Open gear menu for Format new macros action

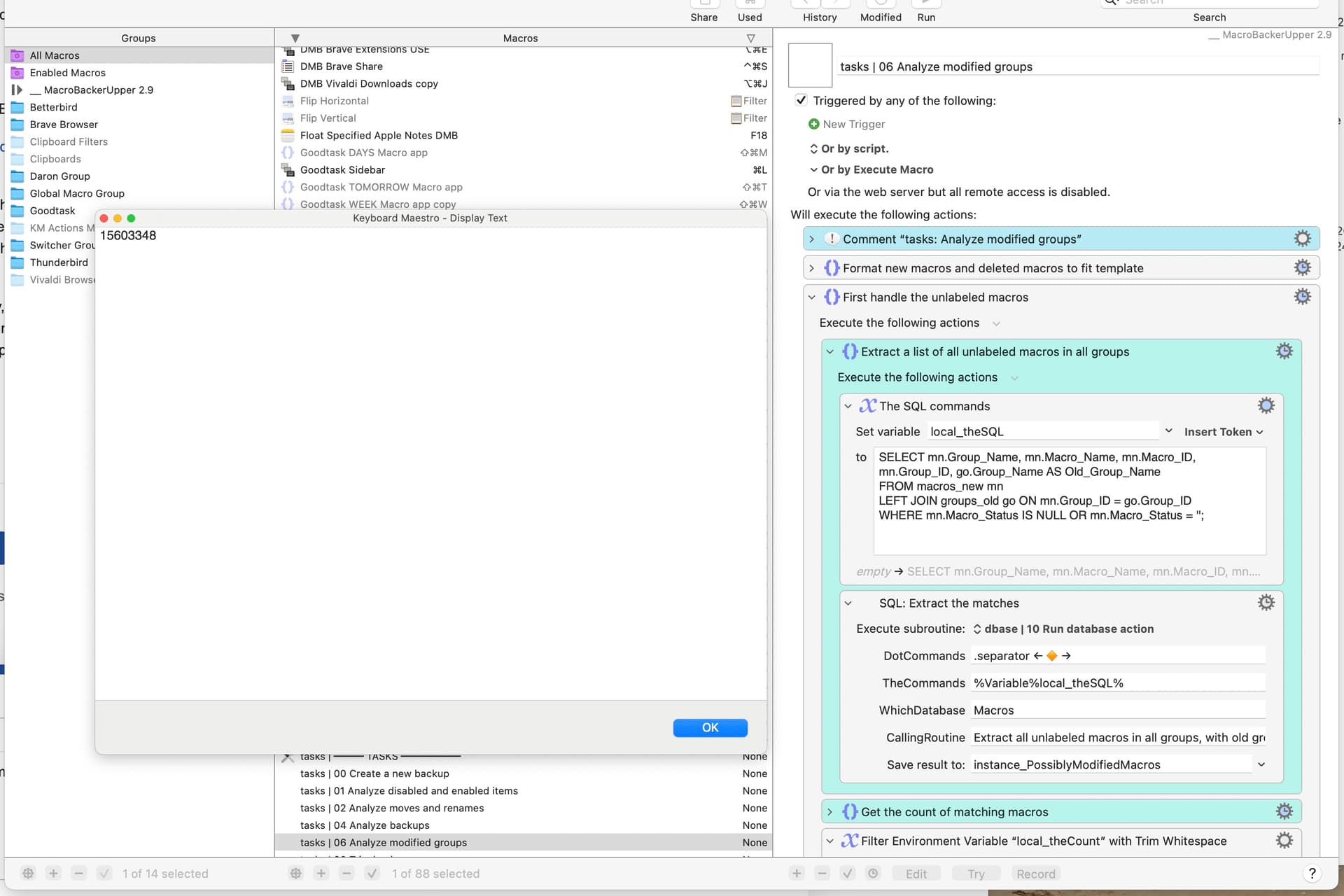(1302, 267)
